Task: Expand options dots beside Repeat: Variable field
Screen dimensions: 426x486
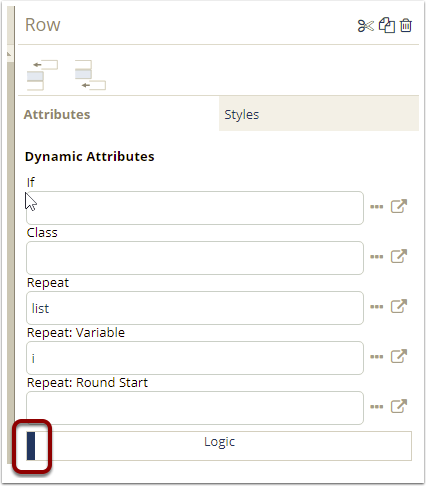Action: pyautogui.click(x=377, y=357)
